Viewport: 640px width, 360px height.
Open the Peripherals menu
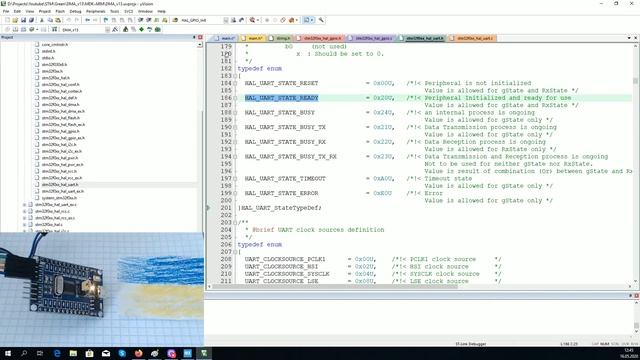96,11
